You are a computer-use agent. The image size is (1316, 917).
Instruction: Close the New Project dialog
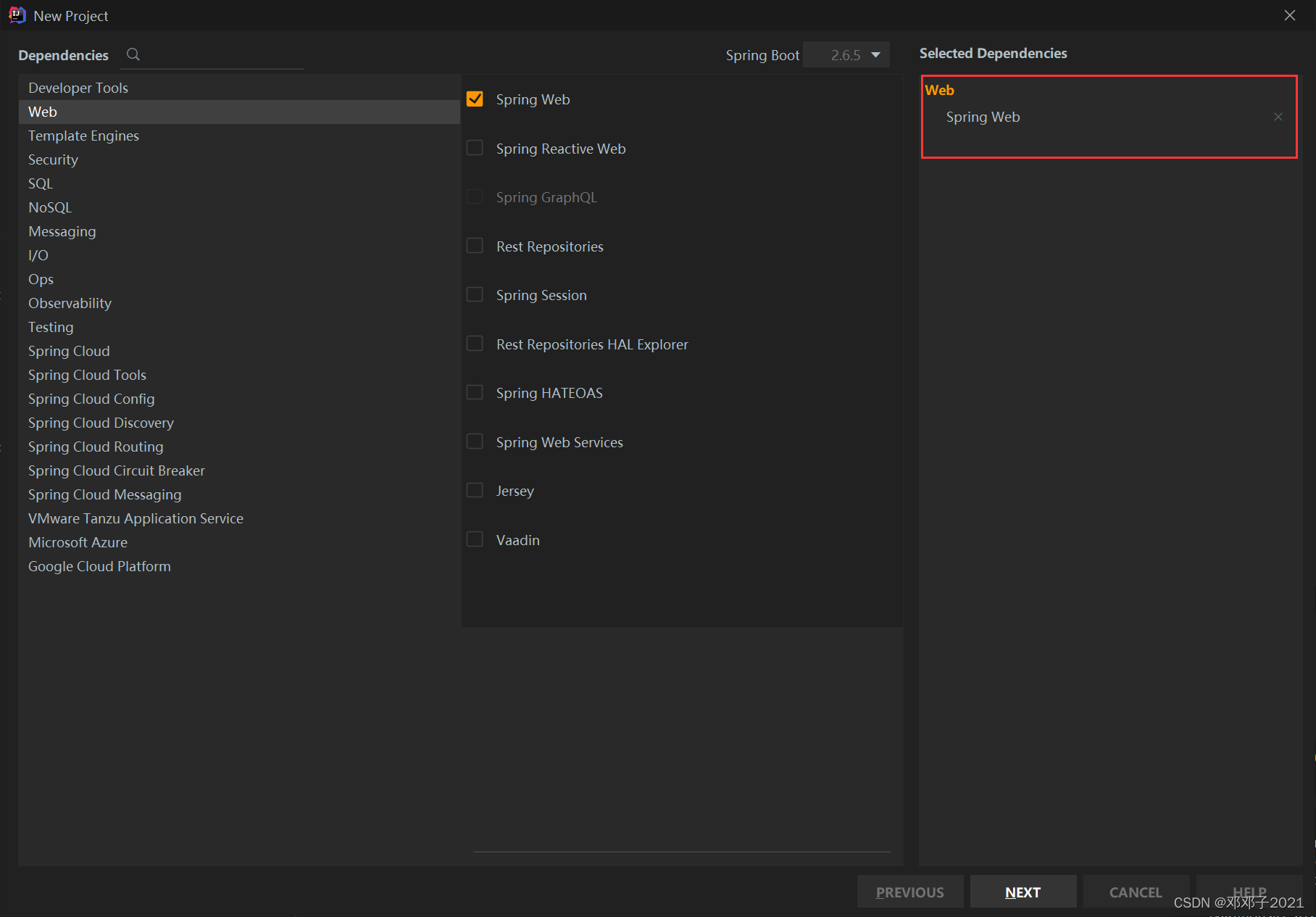coord(1290,15)
